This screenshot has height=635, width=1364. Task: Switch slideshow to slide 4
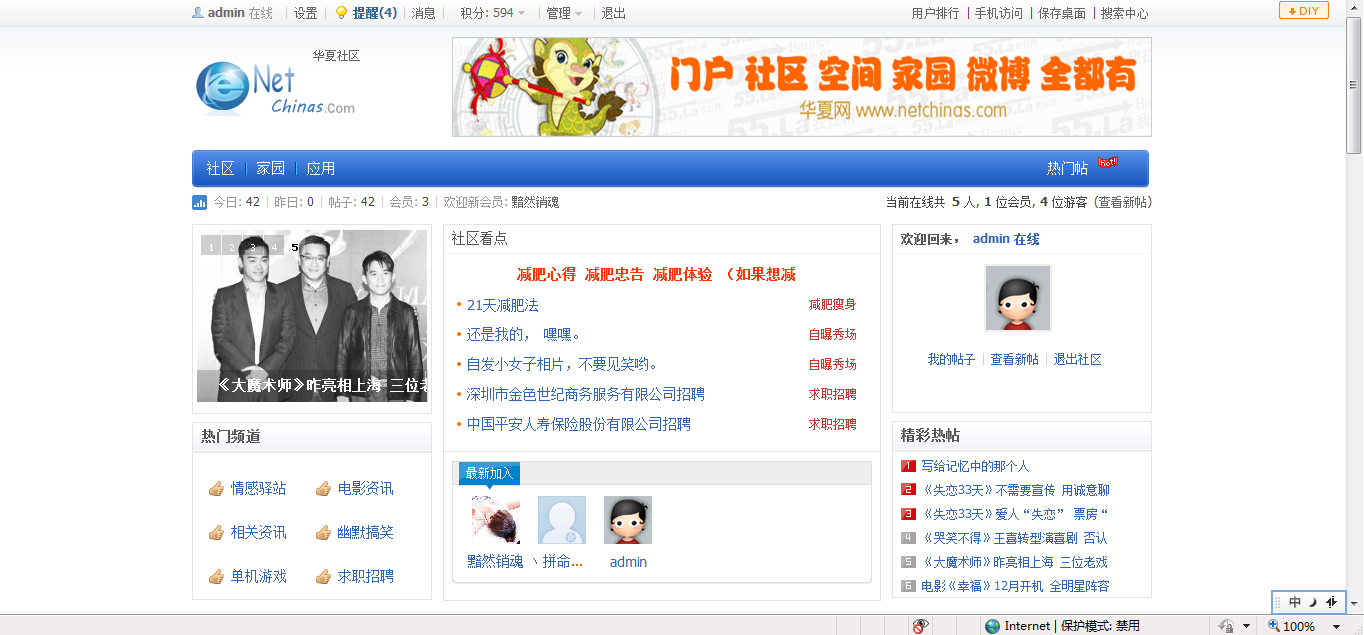273,246
